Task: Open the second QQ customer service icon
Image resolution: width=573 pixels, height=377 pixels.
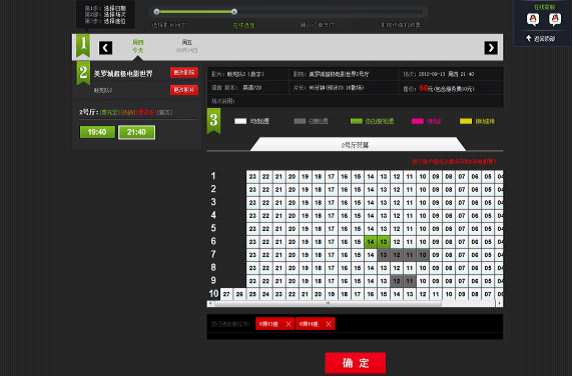Action: (555, 19)
